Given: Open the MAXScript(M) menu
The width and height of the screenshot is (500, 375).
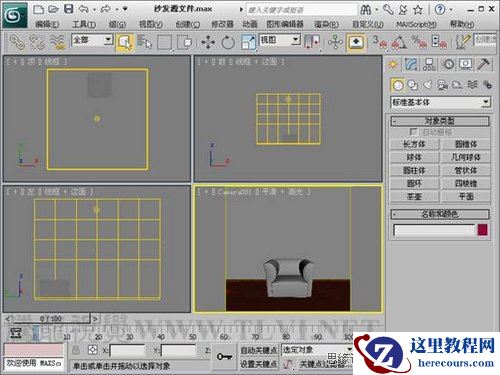Looking at the screenshot, I should coord(416,24).
